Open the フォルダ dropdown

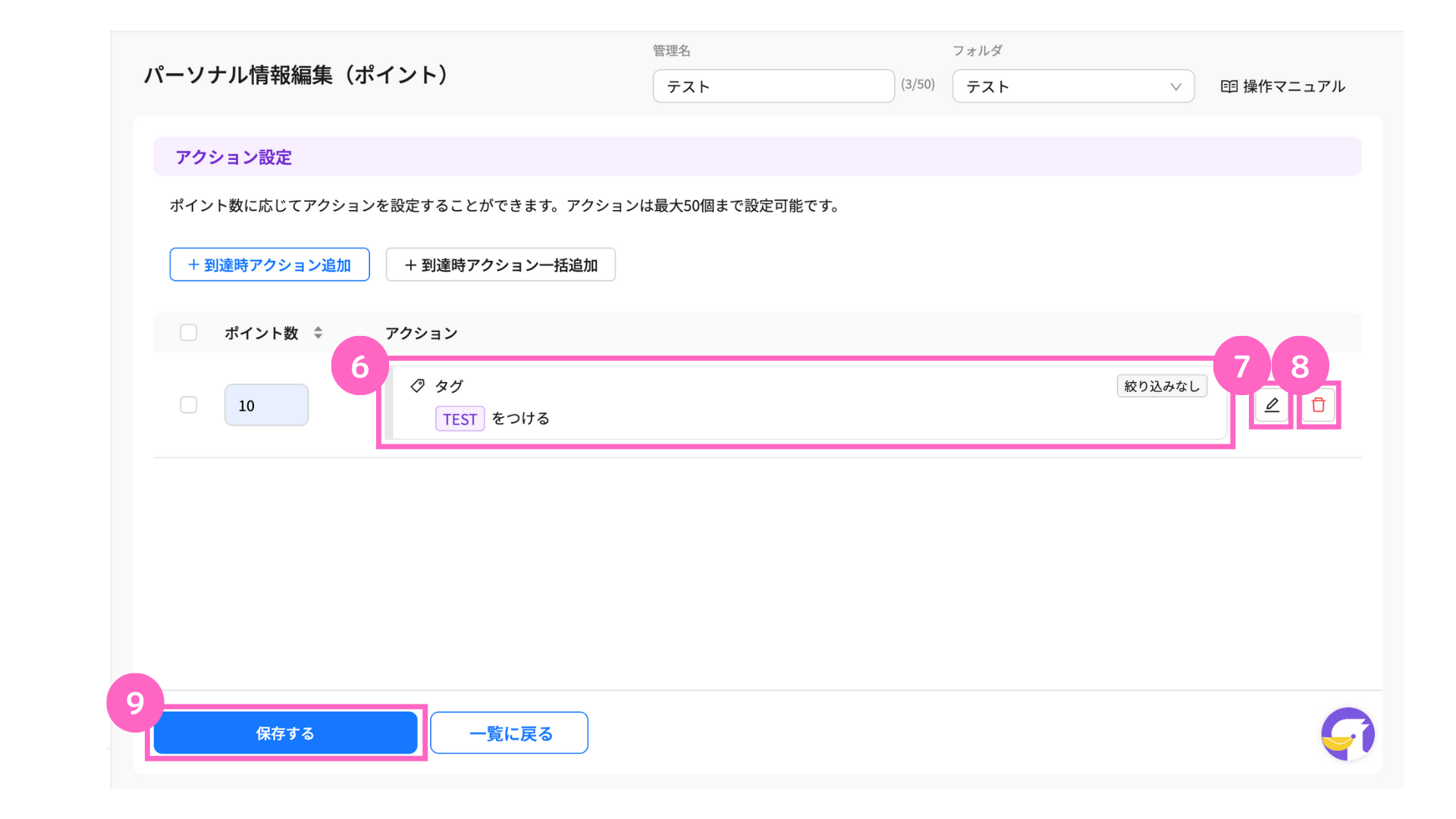(x=1062, y=86)
